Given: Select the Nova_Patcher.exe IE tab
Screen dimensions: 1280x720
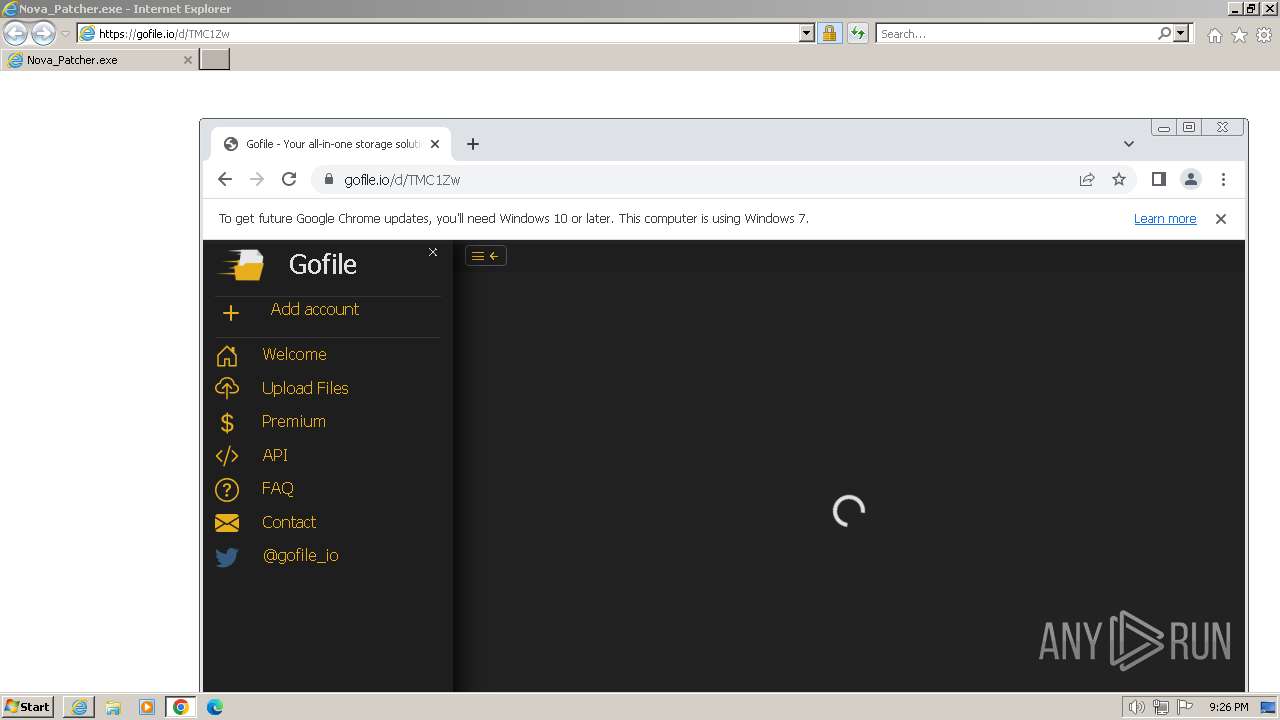Looking at the screenshot, I should point(98,60).
